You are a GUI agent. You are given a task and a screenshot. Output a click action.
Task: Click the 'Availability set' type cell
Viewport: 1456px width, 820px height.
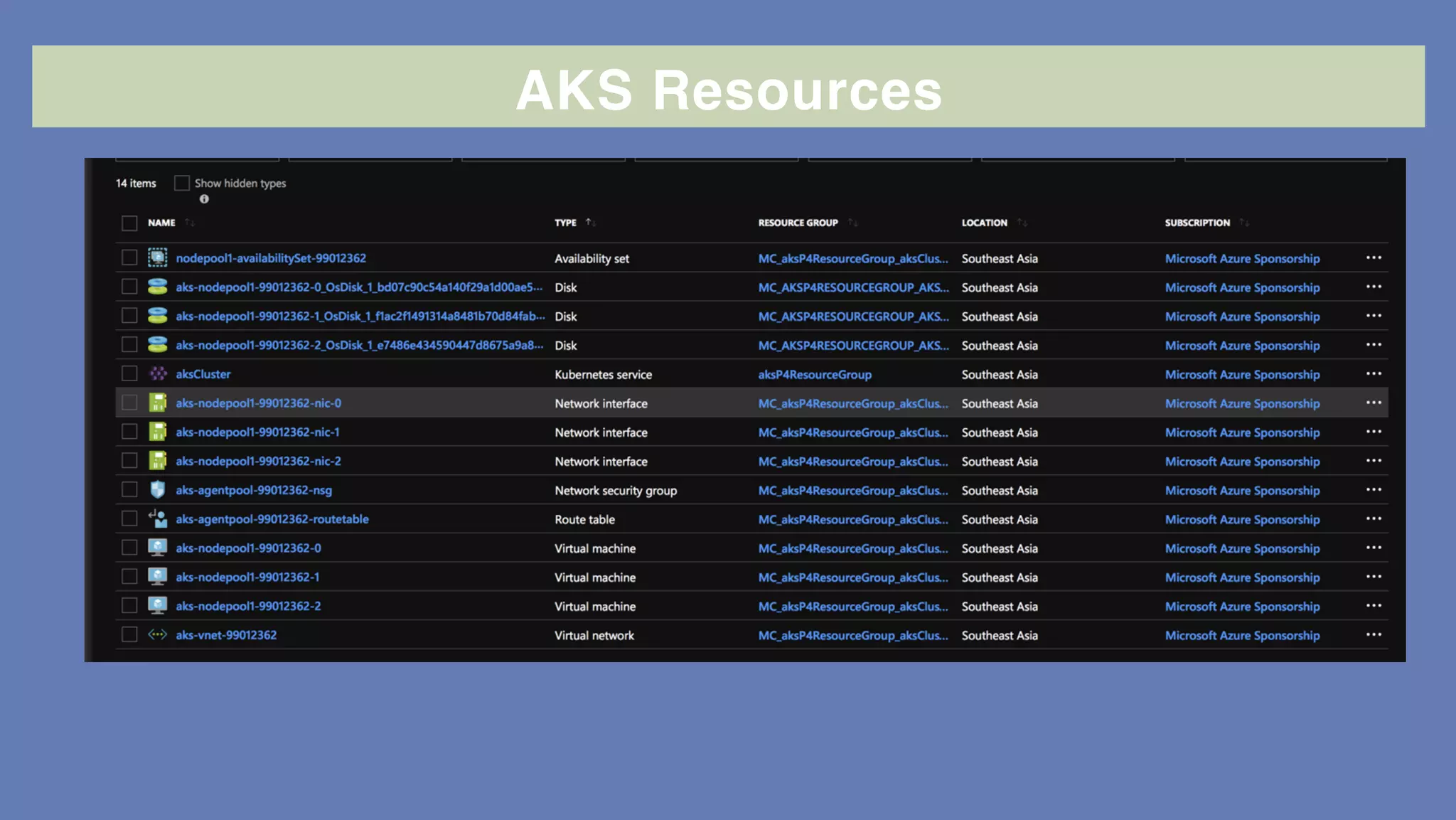591,259
